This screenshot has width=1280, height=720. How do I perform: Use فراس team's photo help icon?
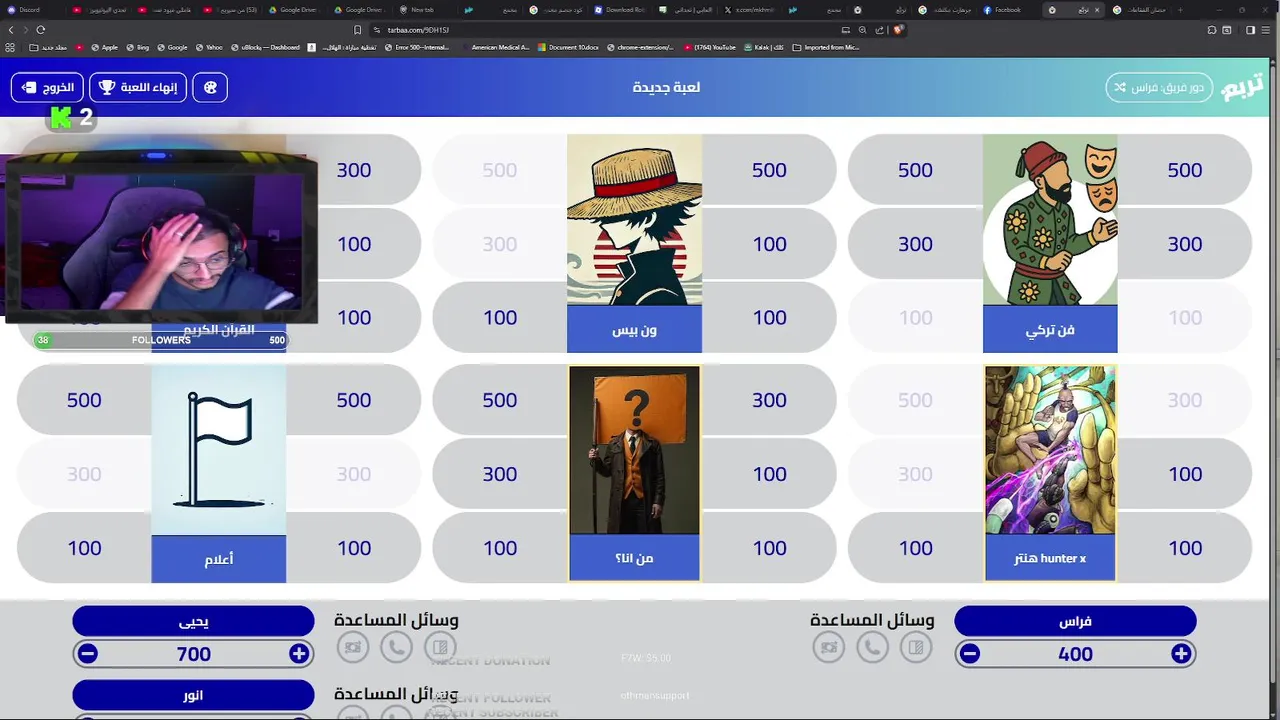[828, 647]
